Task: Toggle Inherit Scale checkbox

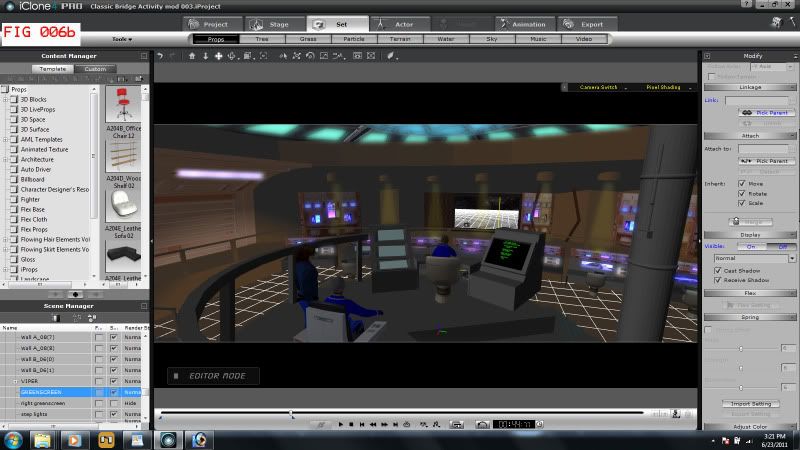Action: tap(742, 203)
